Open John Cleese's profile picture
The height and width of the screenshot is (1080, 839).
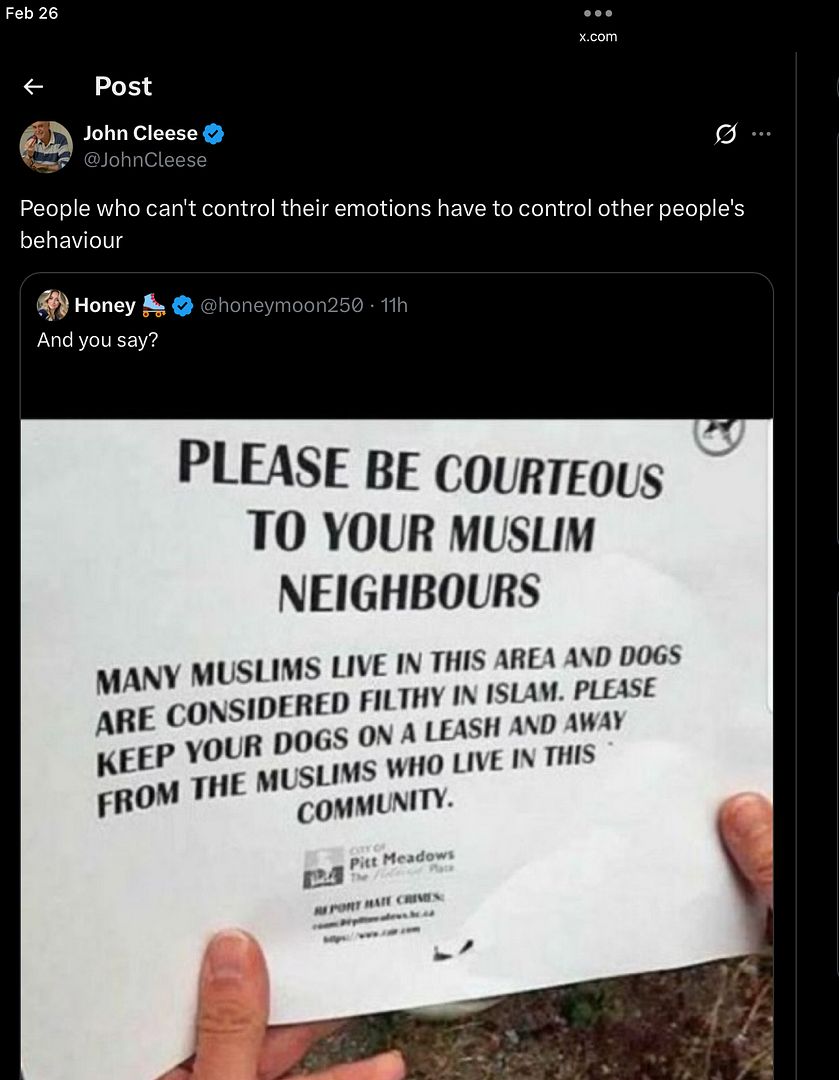[46, 146]
